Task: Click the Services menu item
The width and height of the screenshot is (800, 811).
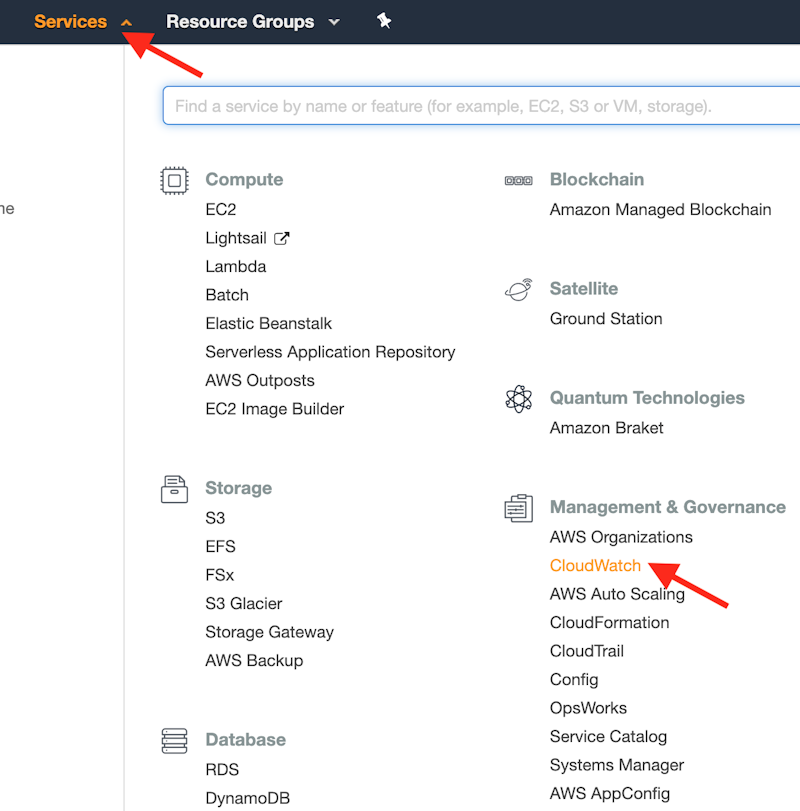Action: (70, 20)
